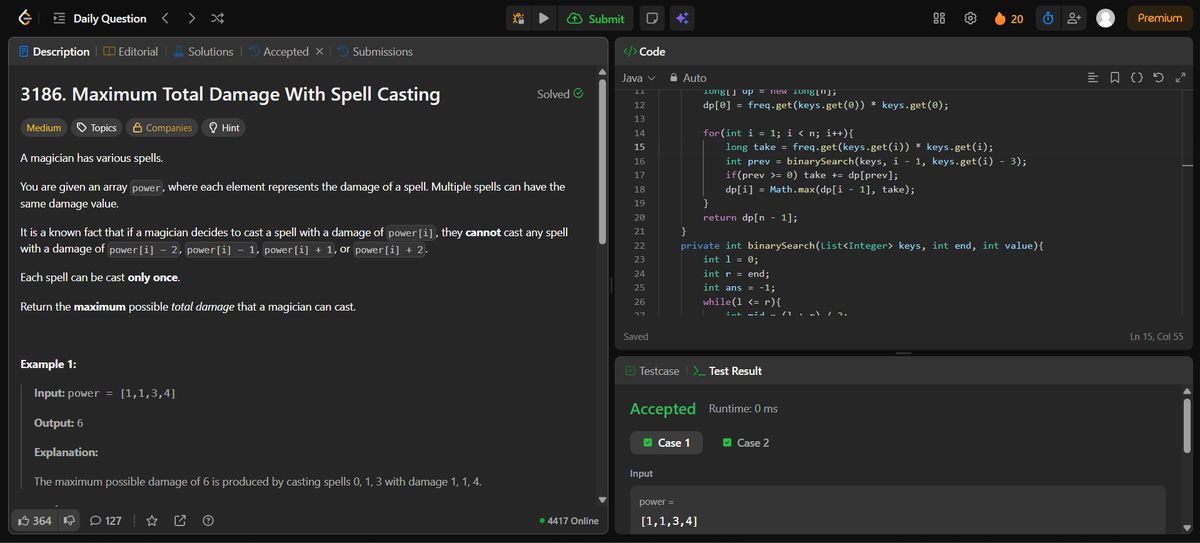The image size is (1200, 543).
Task: Format code with the align-lines icon
Action: pyautogui.click(x=1092, y=78)
